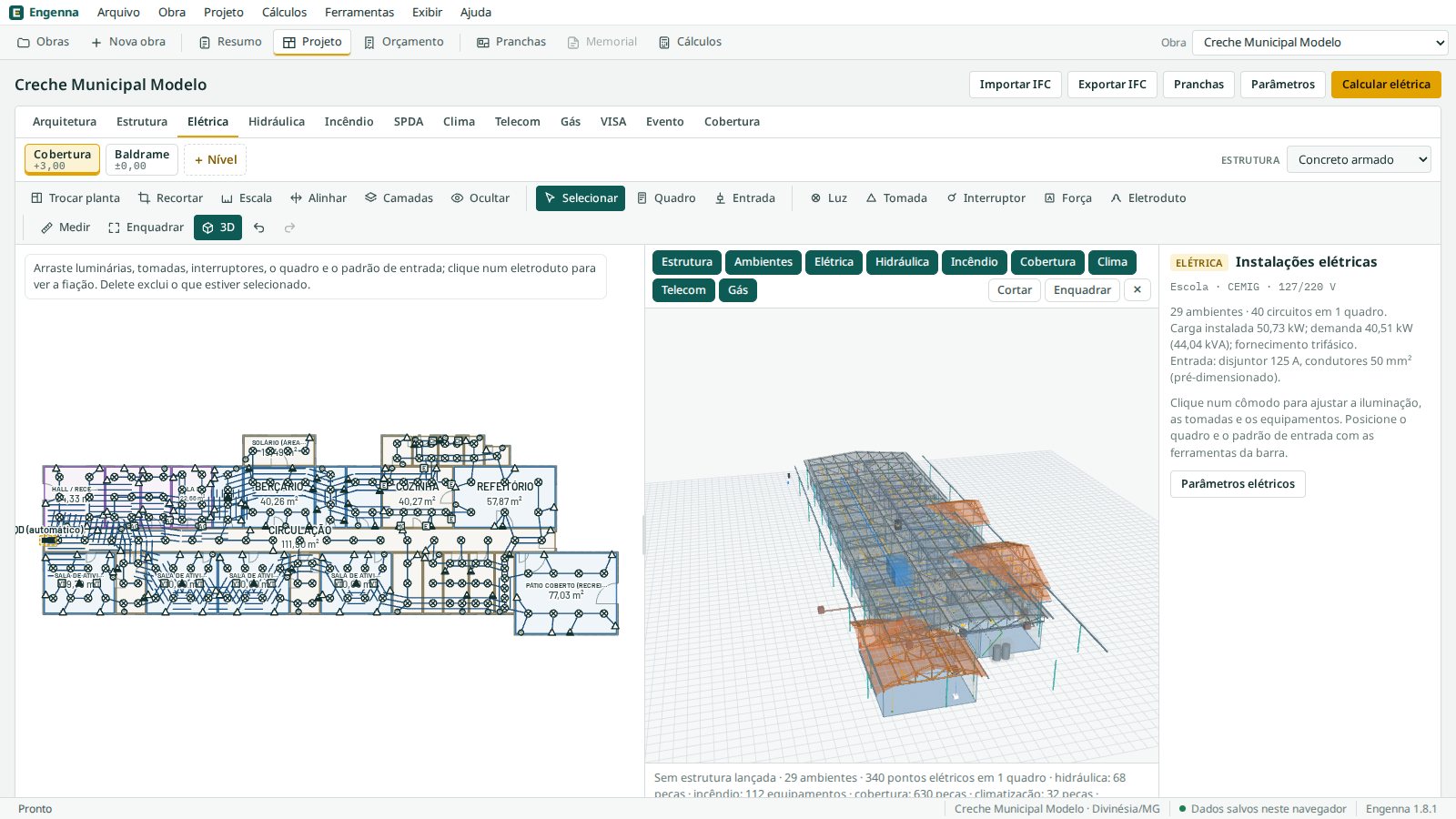Screen dimensions: 1456x819
Task: Add a new Nível
Action: 216,160
